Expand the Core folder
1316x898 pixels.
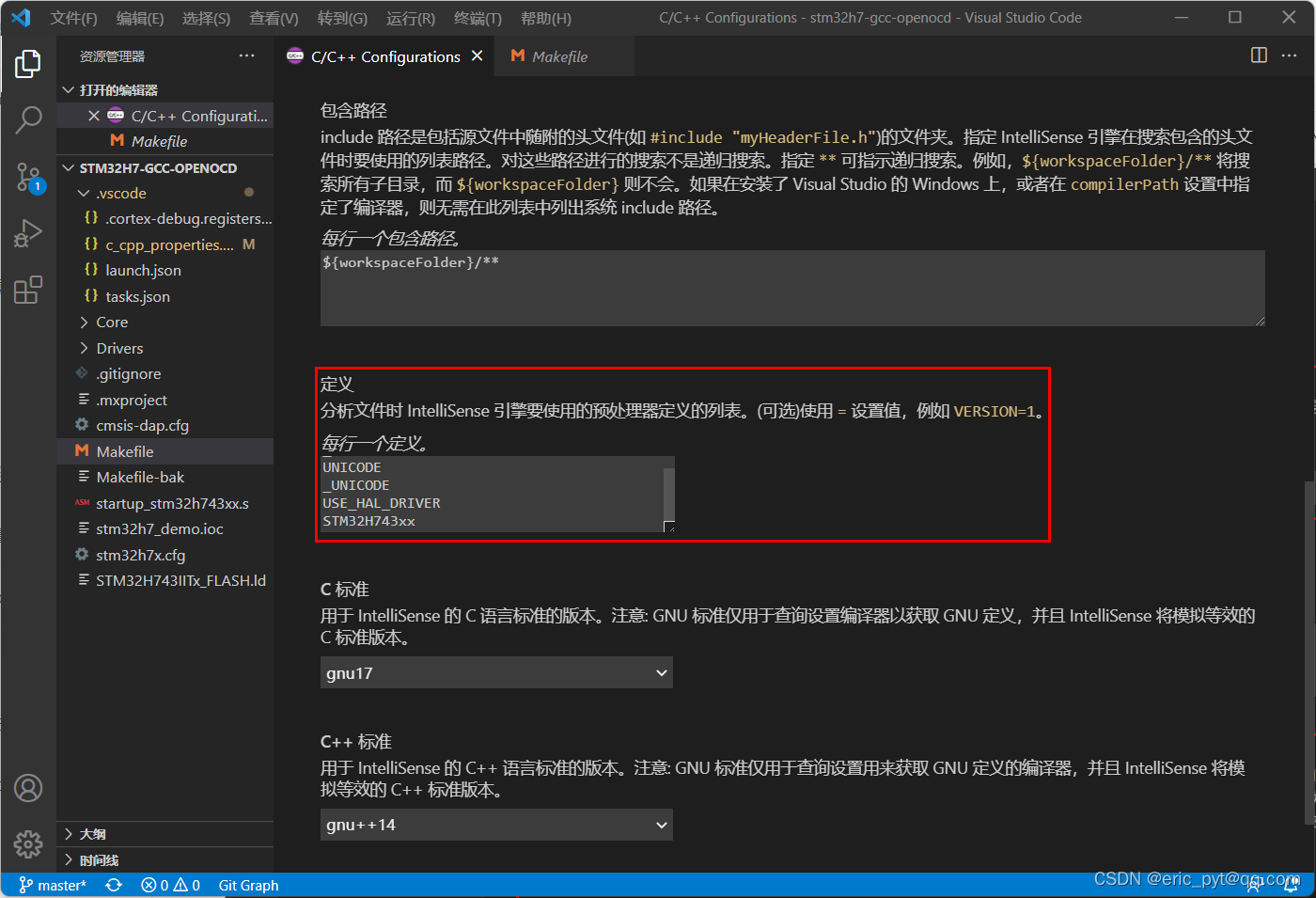coord(165,322)
